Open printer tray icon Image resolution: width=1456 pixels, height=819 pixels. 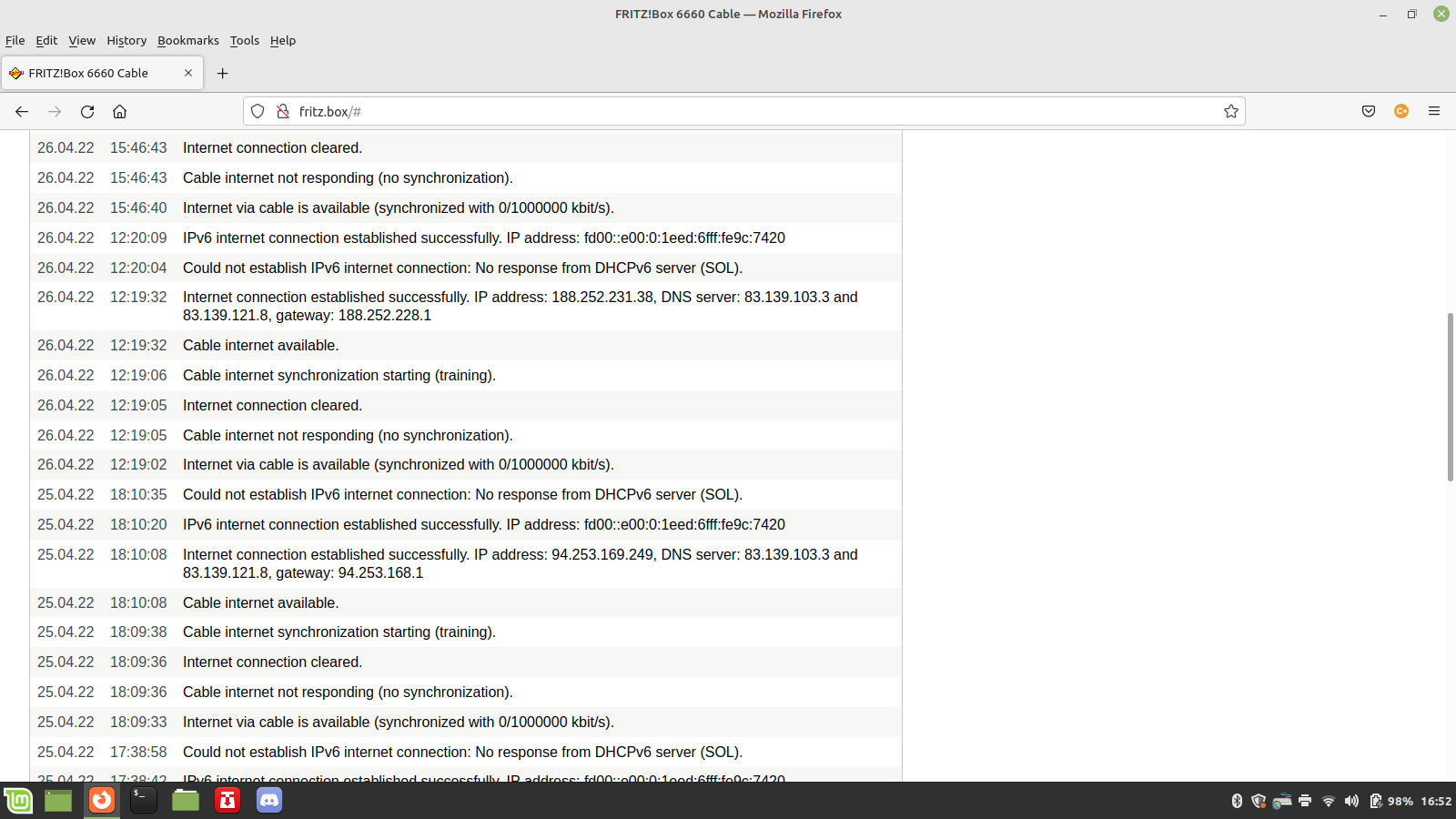[x=1305, y=801]
